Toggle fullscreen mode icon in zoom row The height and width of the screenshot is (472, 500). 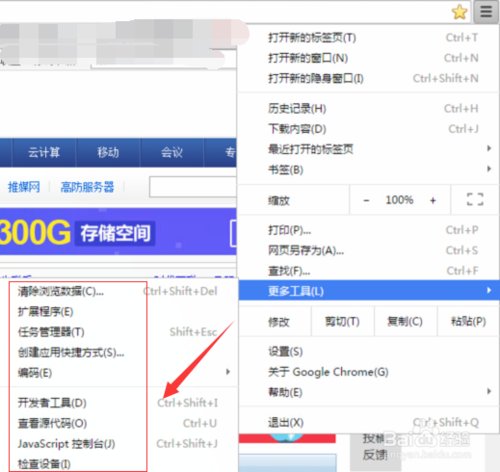click(x=475, y=199)
